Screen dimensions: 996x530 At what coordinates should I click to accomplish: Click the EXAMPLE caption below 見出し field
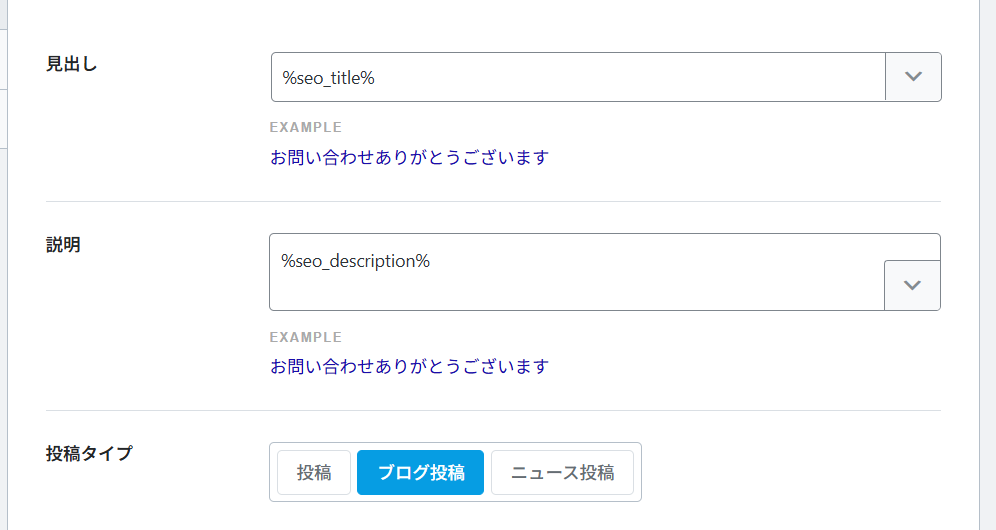pos(305,127)
